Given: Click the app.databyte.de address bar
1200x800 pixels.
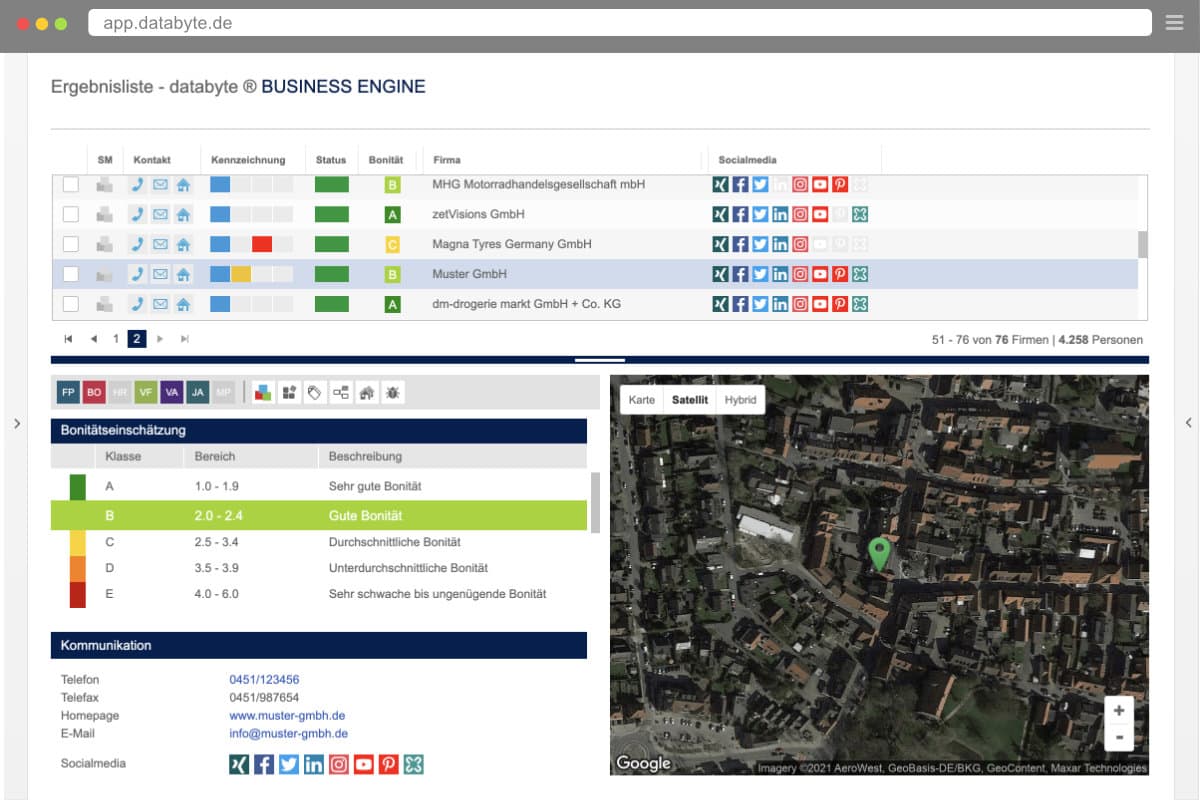Looking at the screenshot, I should pos(619,23).
